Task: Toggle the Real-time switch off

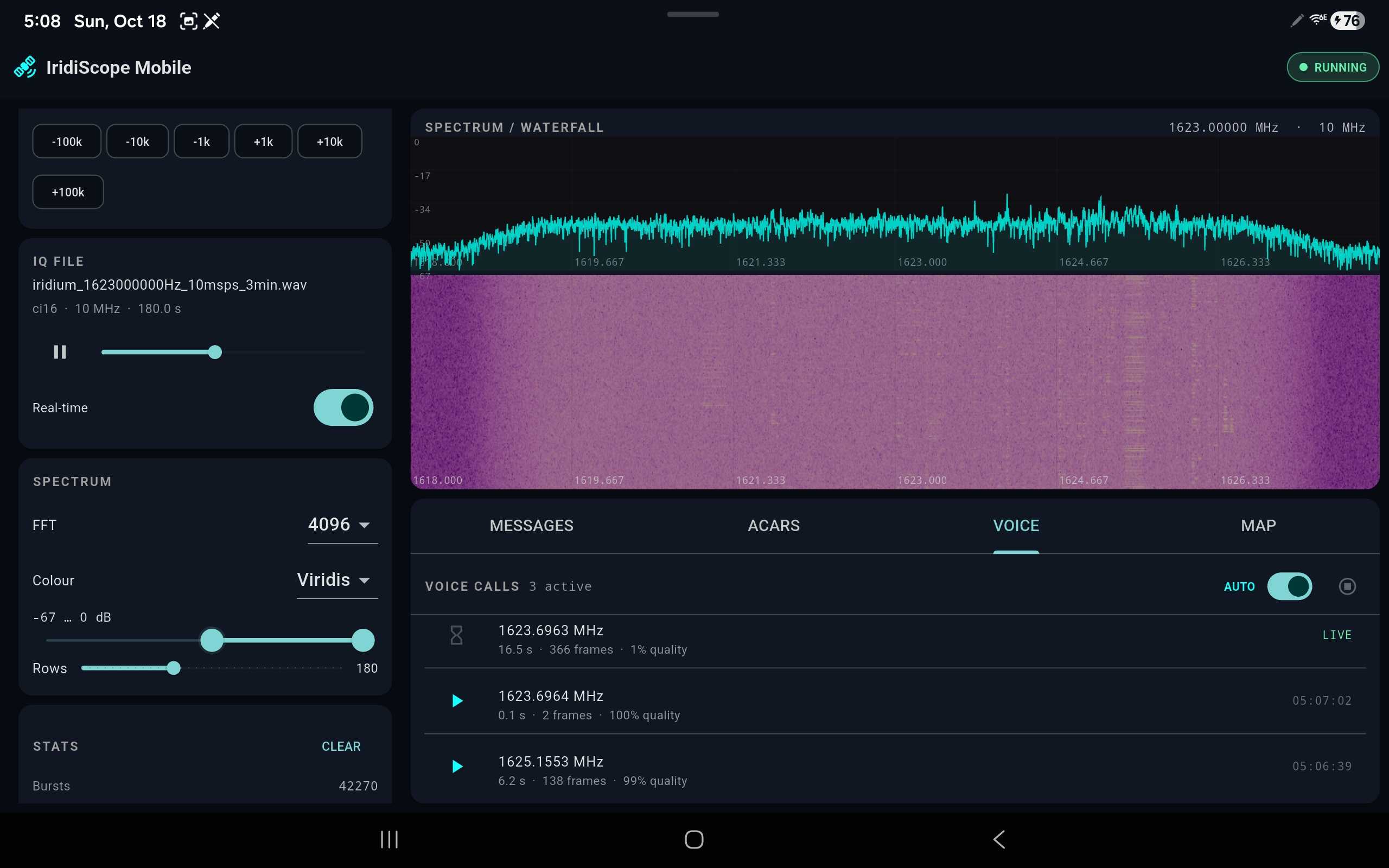Action: pos(343,407)
